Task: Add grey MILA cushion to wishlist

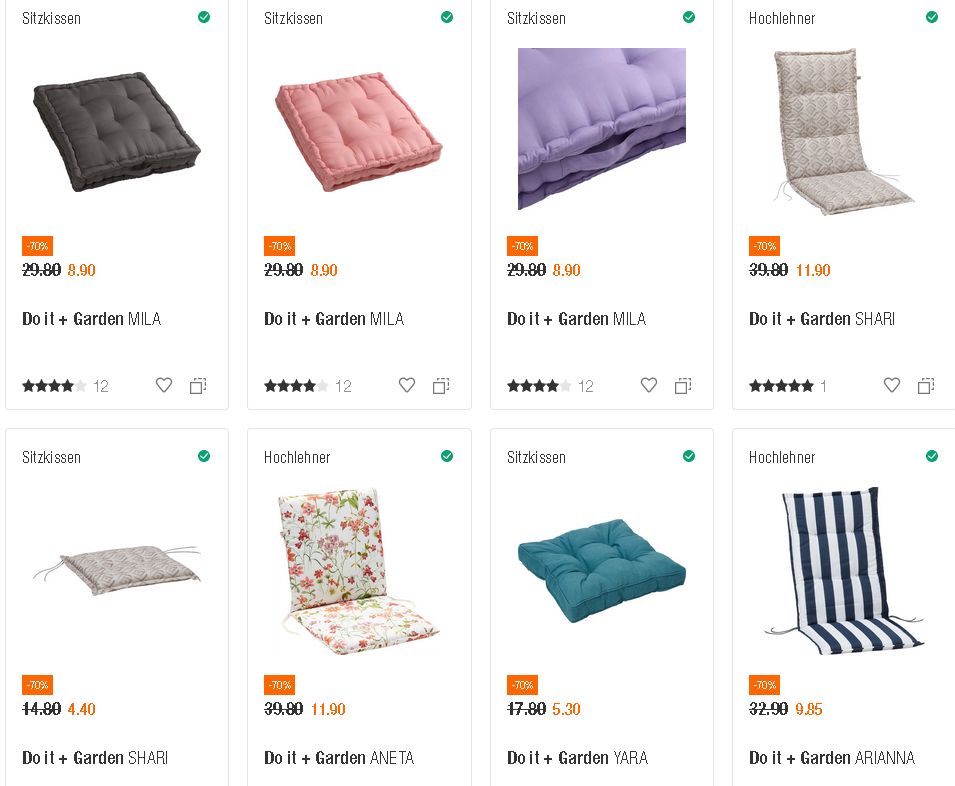Action: coord(164,385)
